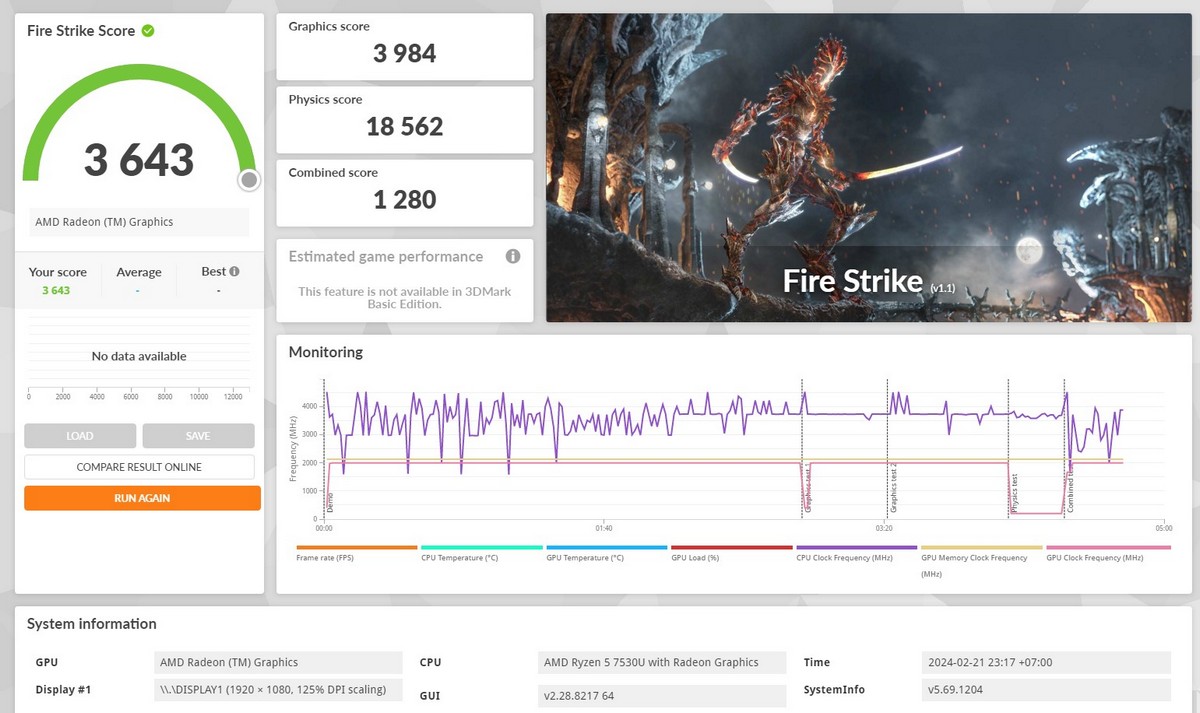Image resolution: width=1200 pixels, height=713 pixels.
Task: Click the Combined test chart marker
Action: 1070,490
